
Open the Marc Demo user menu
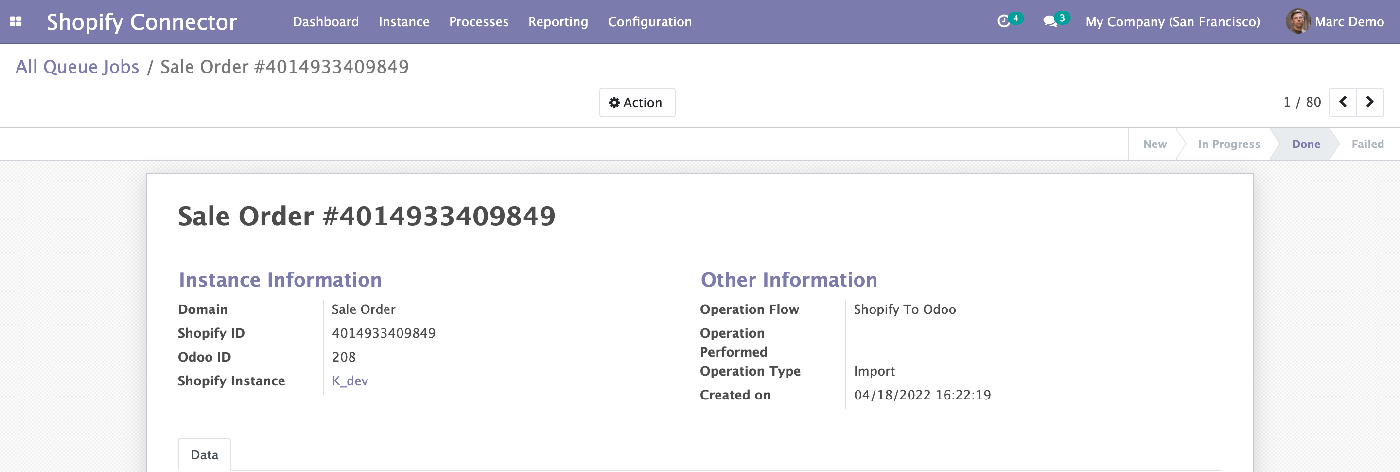(1335, 21)
